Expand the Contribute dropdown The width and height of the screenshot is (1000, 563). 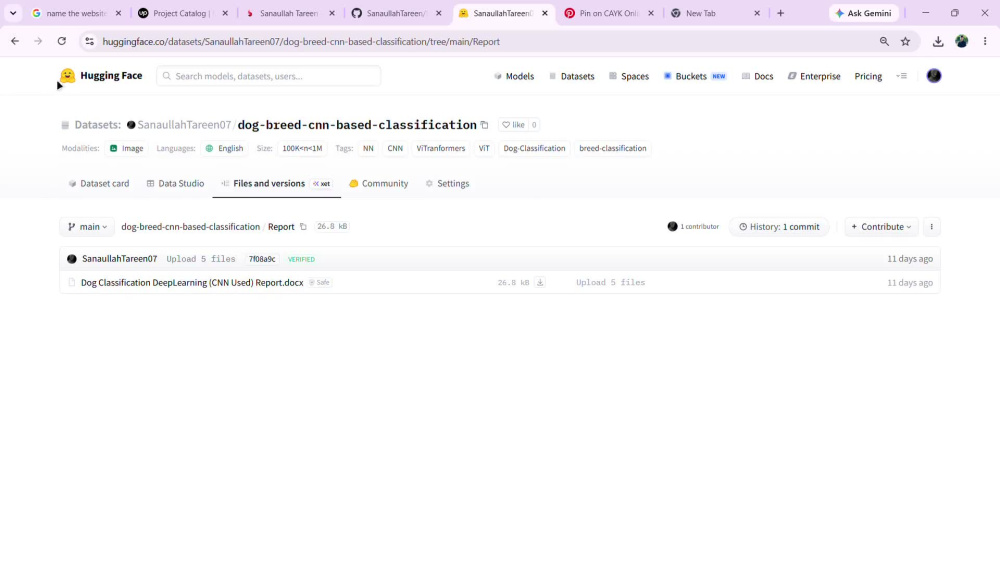point(881,226)
